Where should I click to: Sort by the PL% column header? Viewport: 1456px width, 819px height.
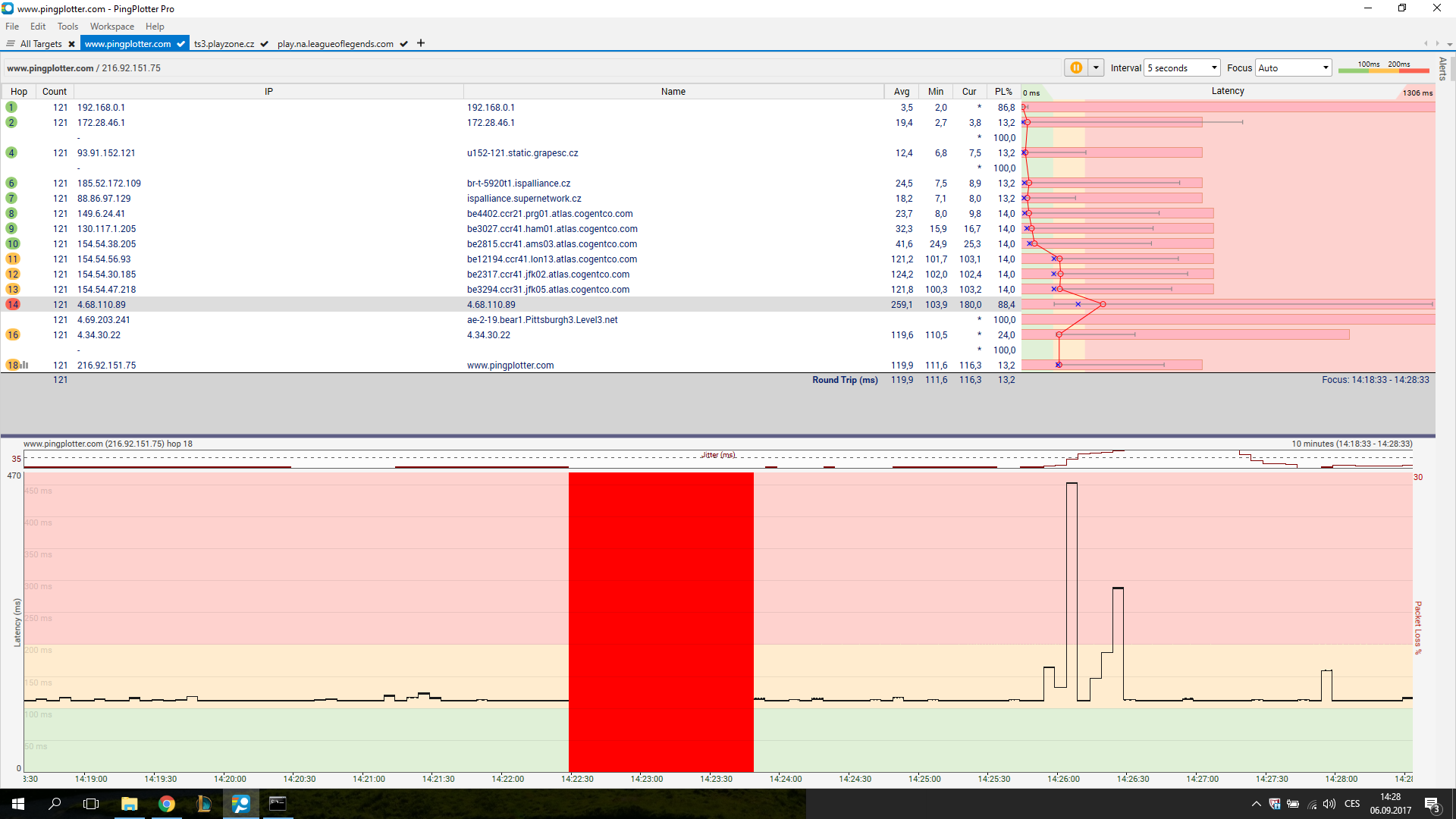pyautogui.click(x=1003, y=91)
